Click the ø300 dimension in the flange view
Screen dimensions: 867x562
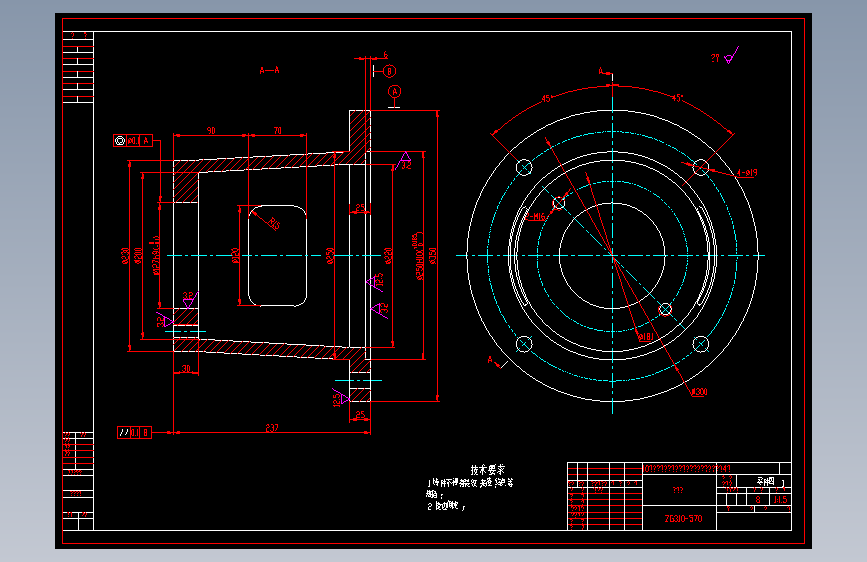point(699,392)
